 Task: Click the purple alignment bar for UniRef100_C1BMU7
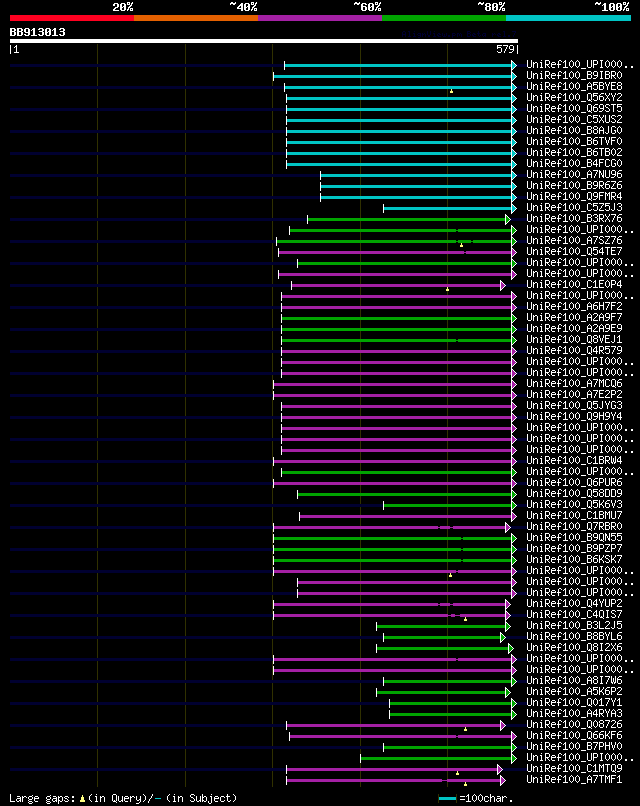(x=406, y=517)
